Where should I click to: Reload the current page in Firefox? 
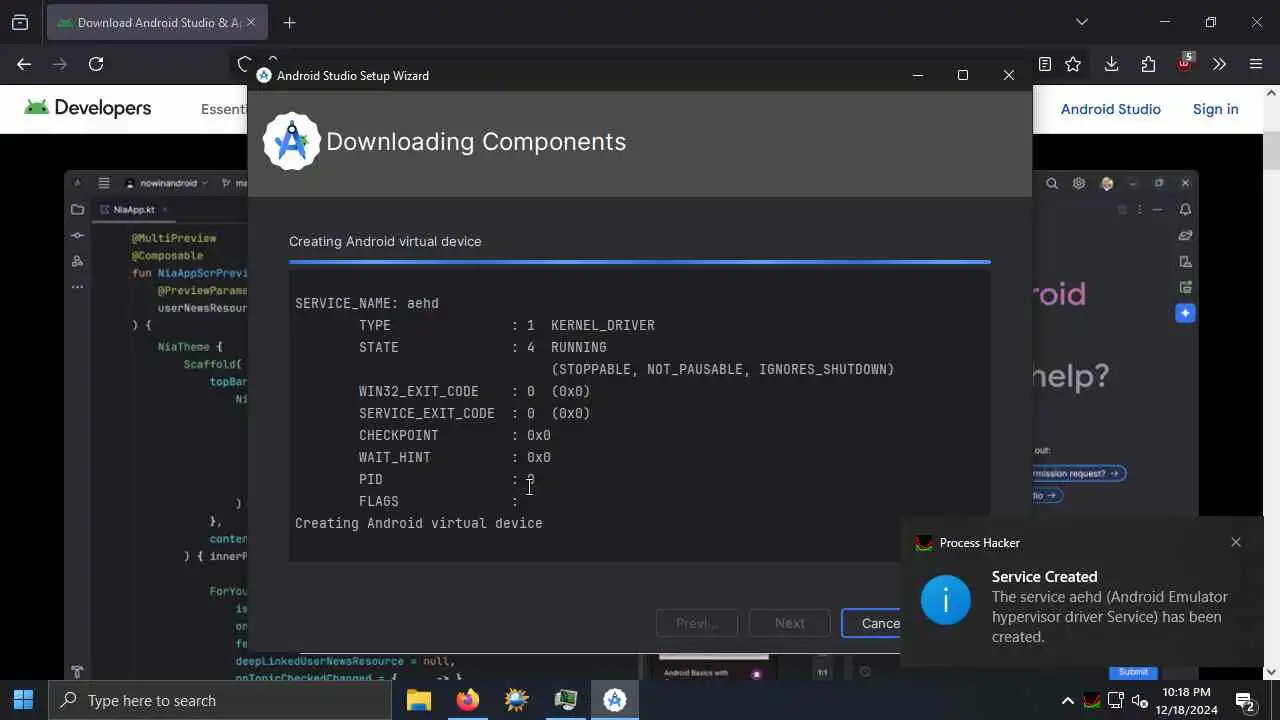point(96,64)
